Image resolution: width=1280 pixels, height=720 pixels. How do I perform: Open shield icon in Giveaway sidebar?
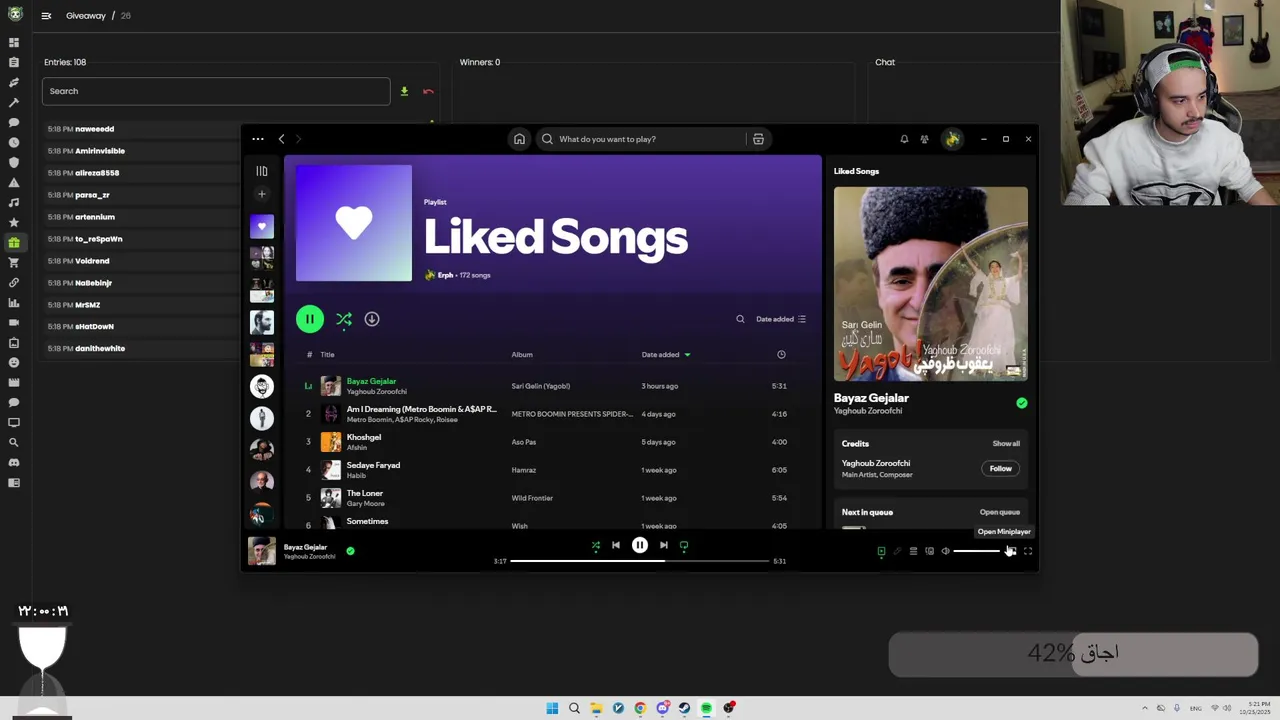14,162
